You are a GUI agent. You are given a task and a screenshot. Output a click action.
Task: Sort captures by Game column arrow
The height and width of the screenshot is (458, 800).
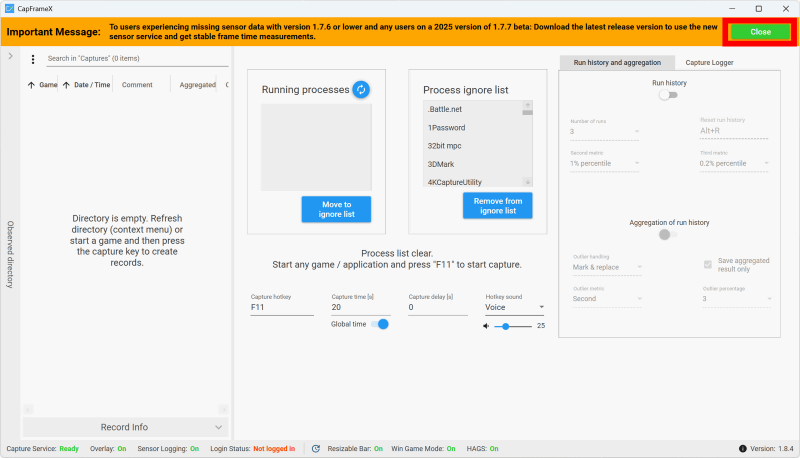click(31, 86)
